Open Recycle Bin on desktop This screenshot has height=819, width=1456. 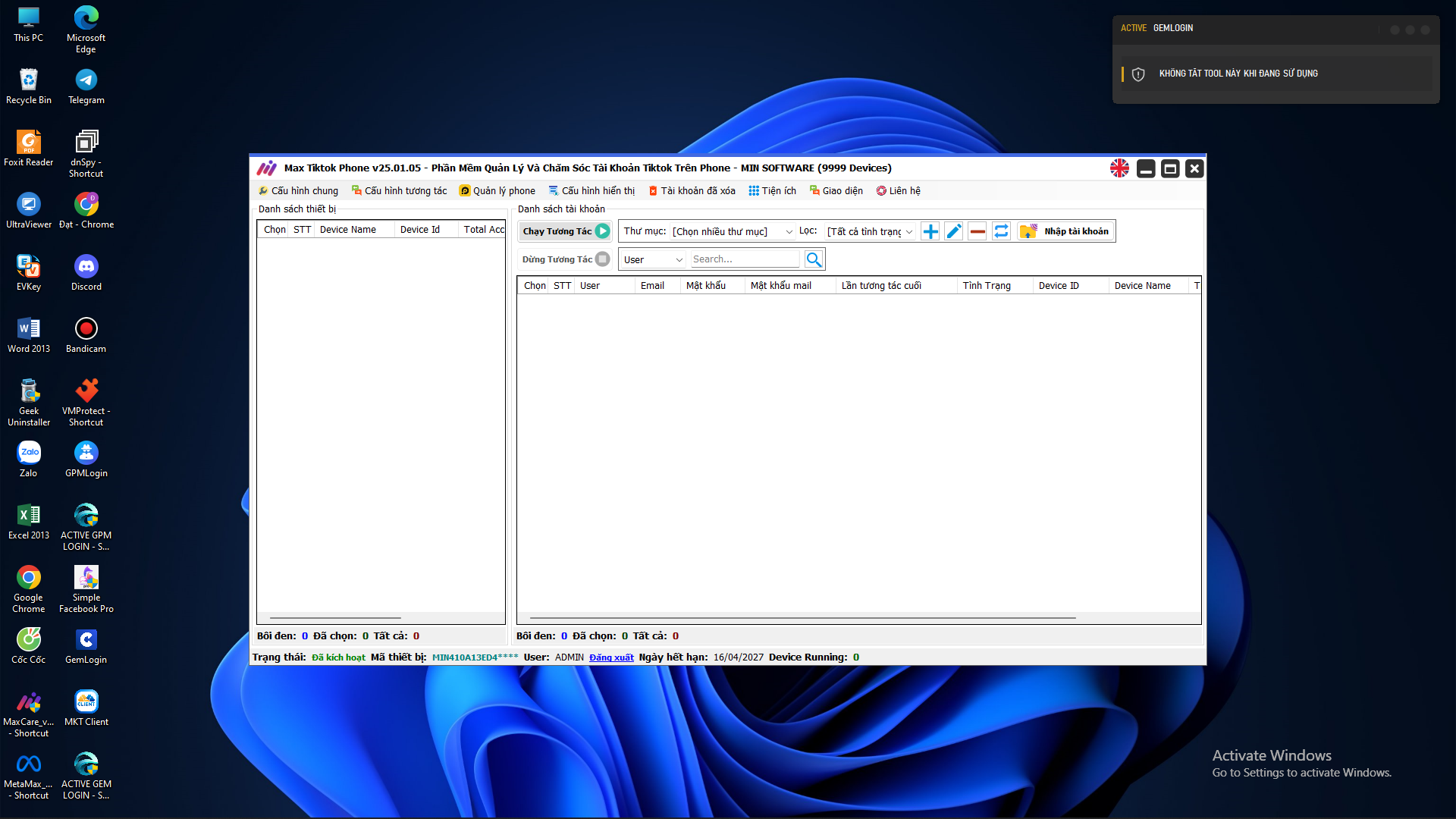coord(29,86)
